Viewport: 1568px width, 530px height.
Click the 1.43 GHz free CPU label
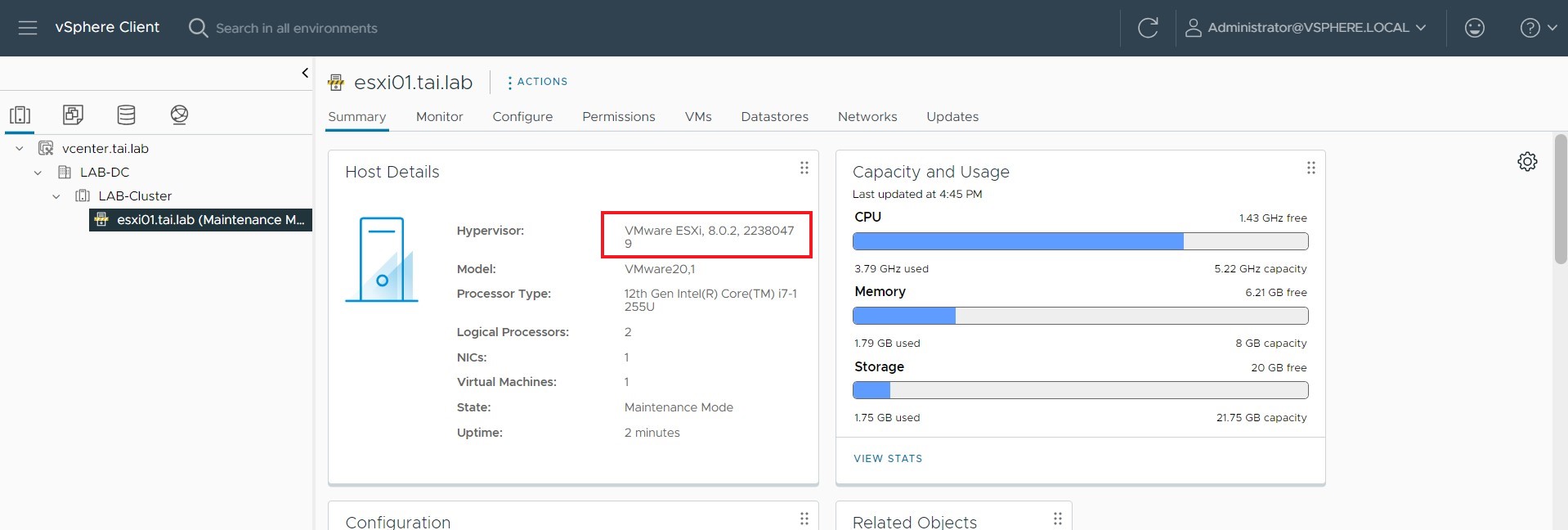1272,218
